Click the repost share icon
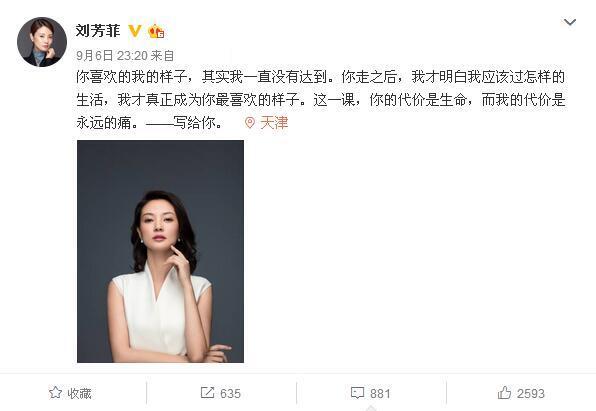 207,393
